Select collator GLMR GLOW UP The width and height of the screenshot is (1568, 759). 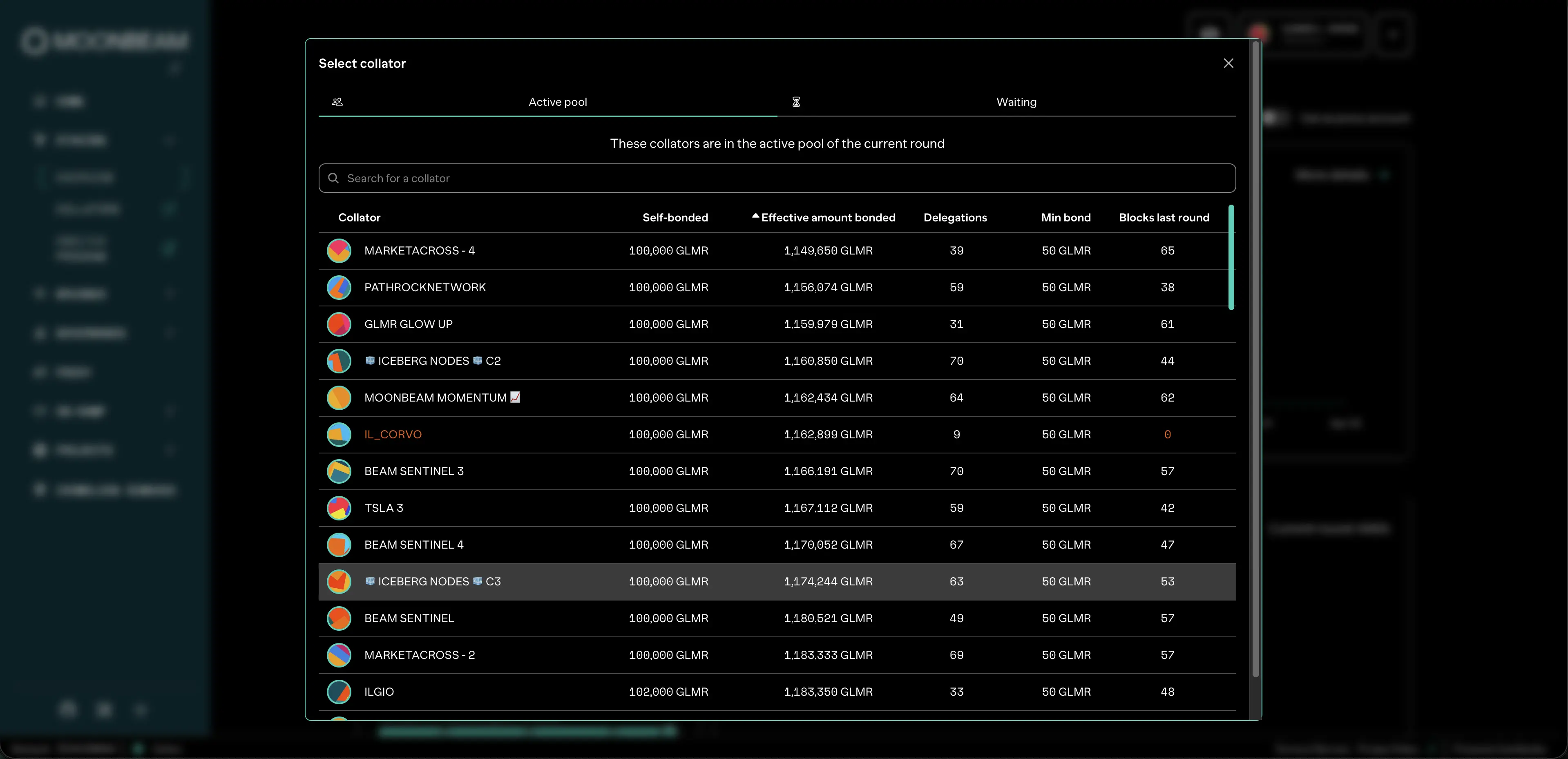point(777,324)
